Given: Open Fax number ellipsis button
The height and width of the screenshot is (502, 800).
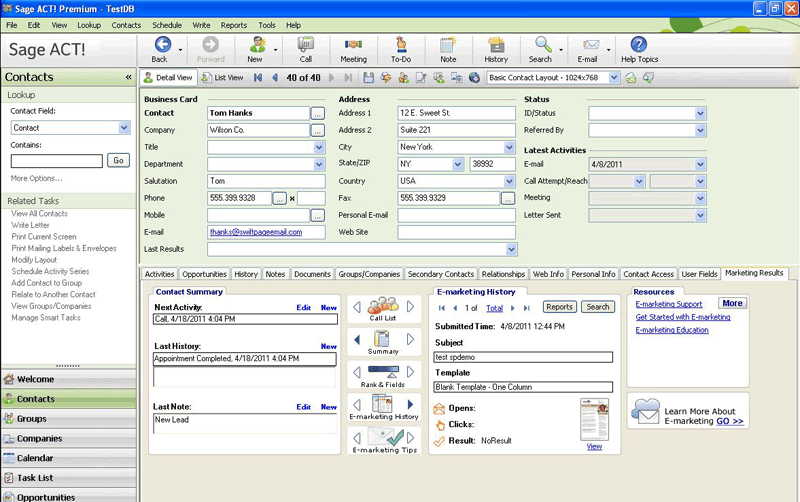Looking at the screenshot, I should tap(508, 198).
